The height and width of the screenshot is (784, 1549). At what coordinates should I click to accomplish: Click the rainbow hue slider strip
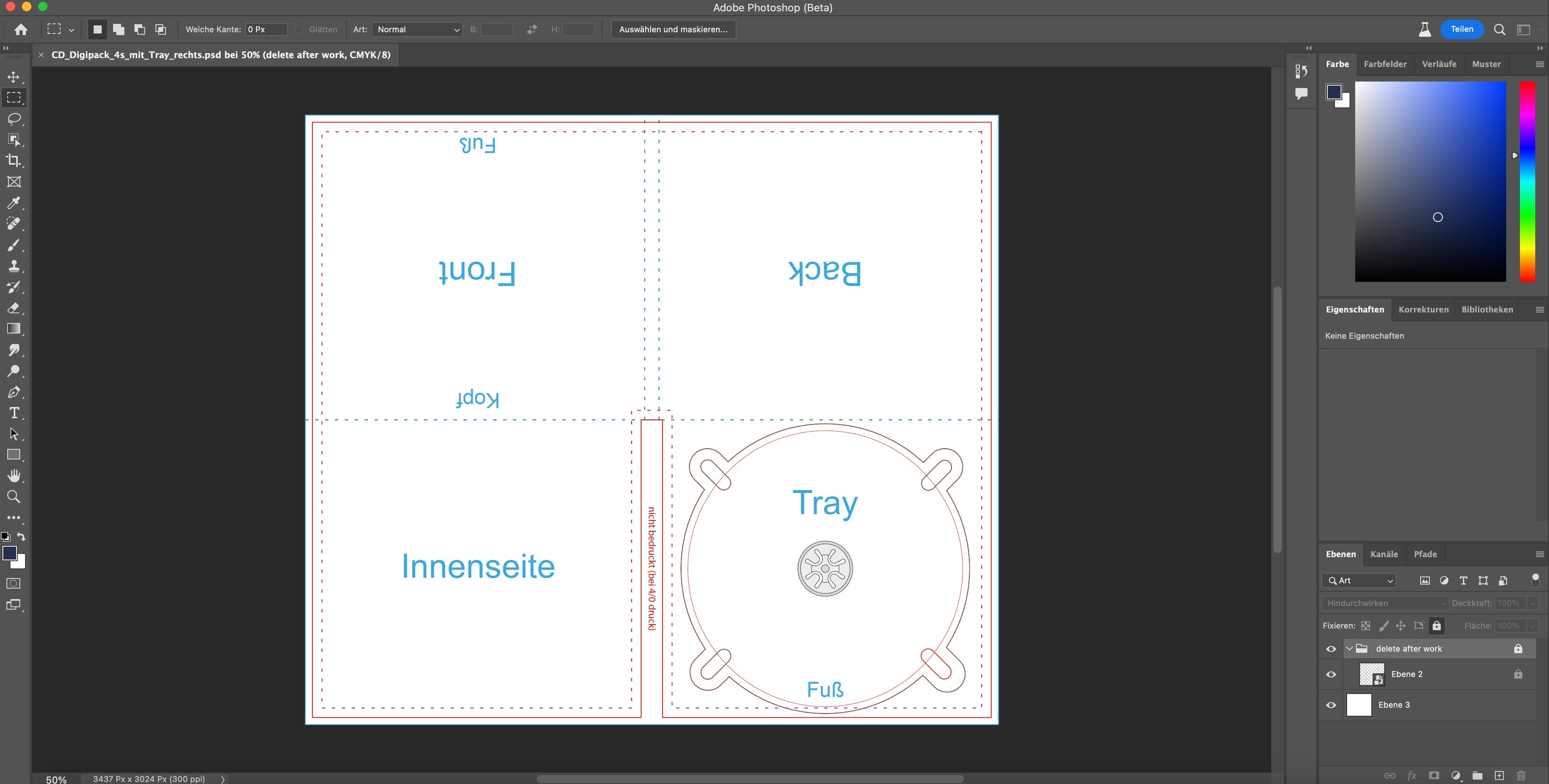click(x=1527, y=180)
